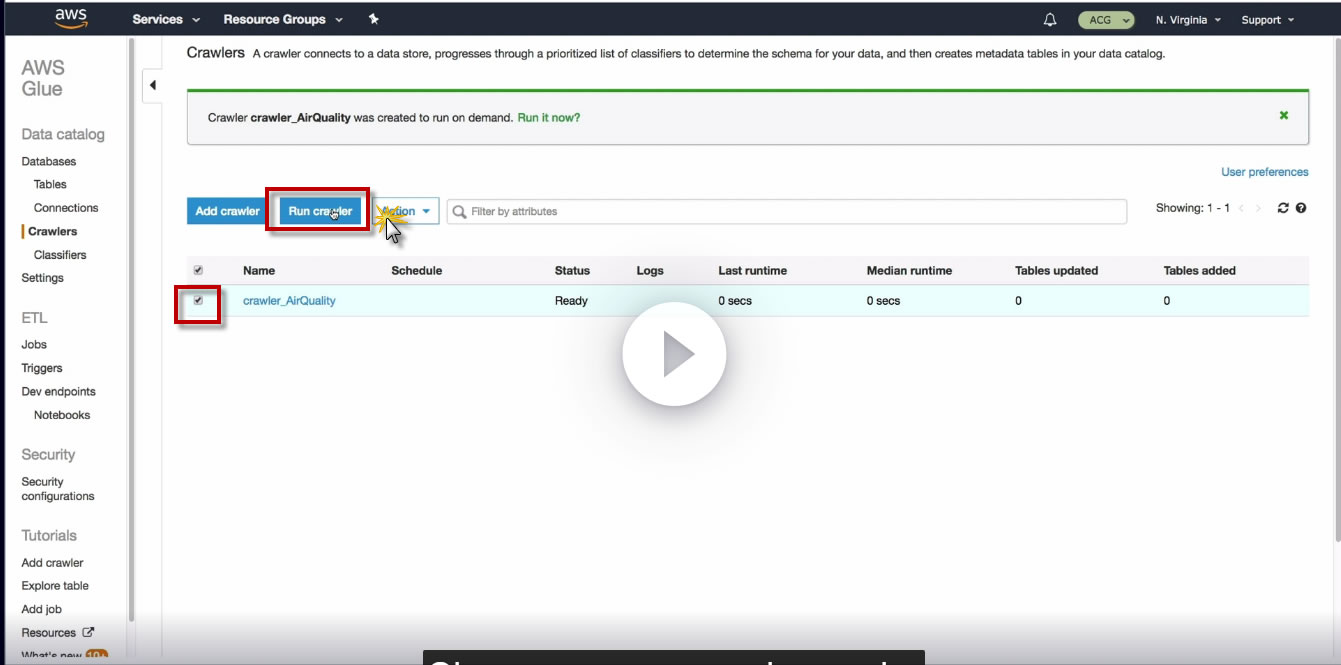
Task: Open Jobs under ETL
Action: [x=34, y=344]
